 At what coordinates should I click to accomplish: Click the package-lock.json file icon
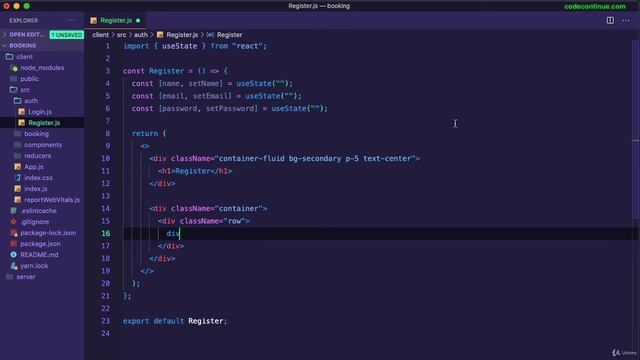(14, 233)
